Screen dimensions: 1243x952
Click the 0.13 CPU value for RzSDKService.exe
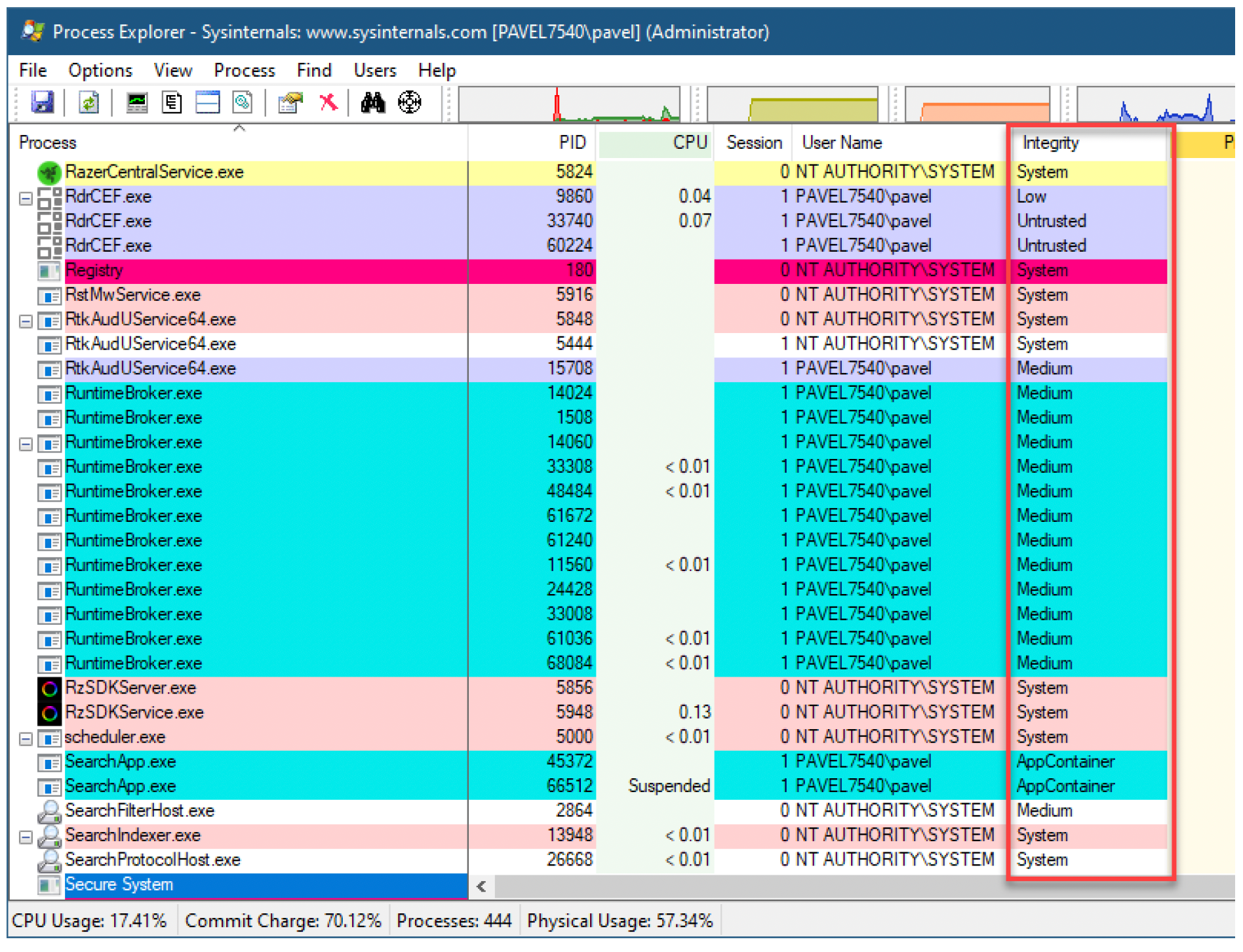[x=694, y=713]
